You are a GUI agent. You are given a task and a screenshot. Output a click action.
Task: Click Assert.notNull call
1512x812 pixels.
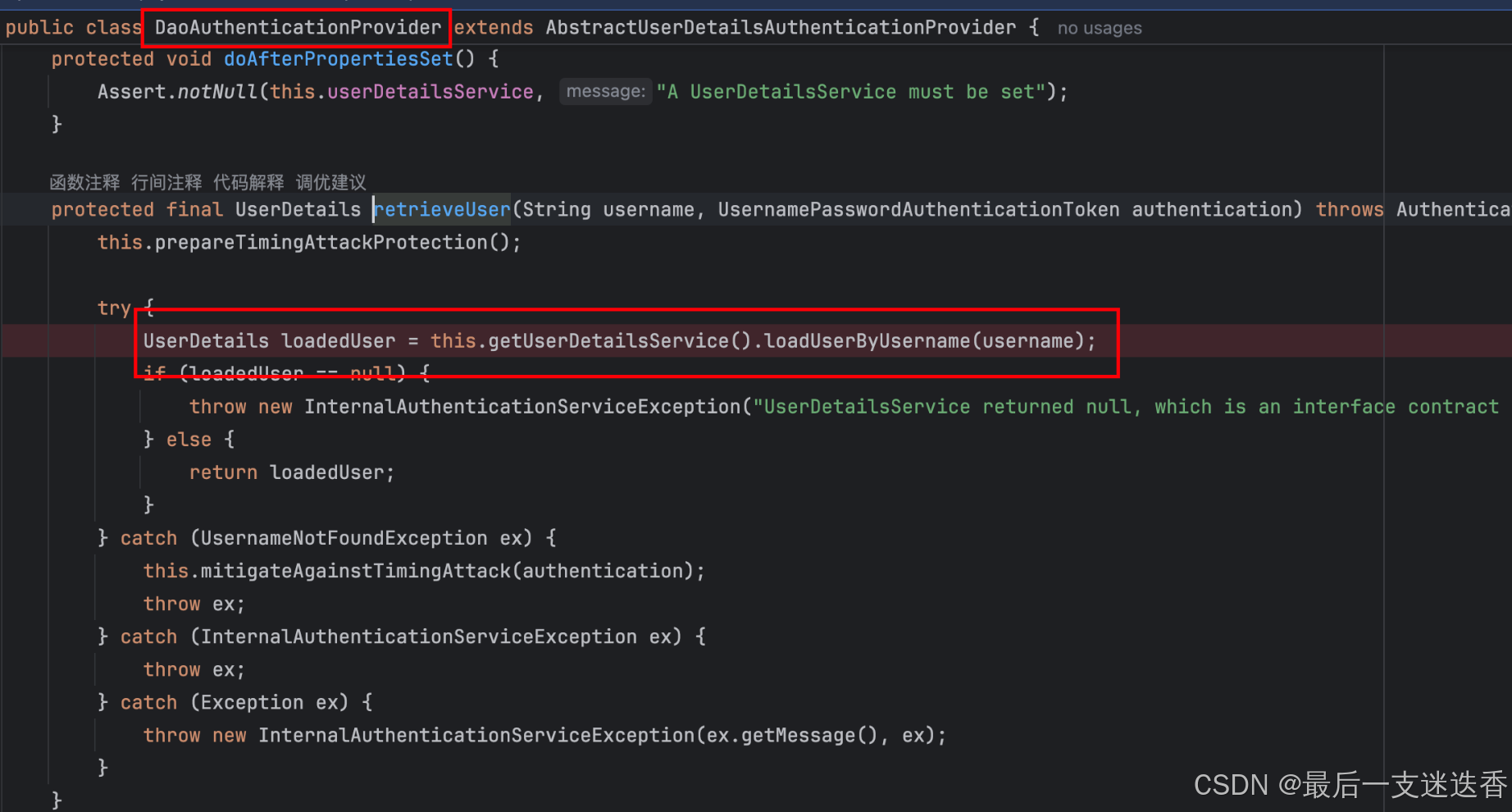click(177, 92)
